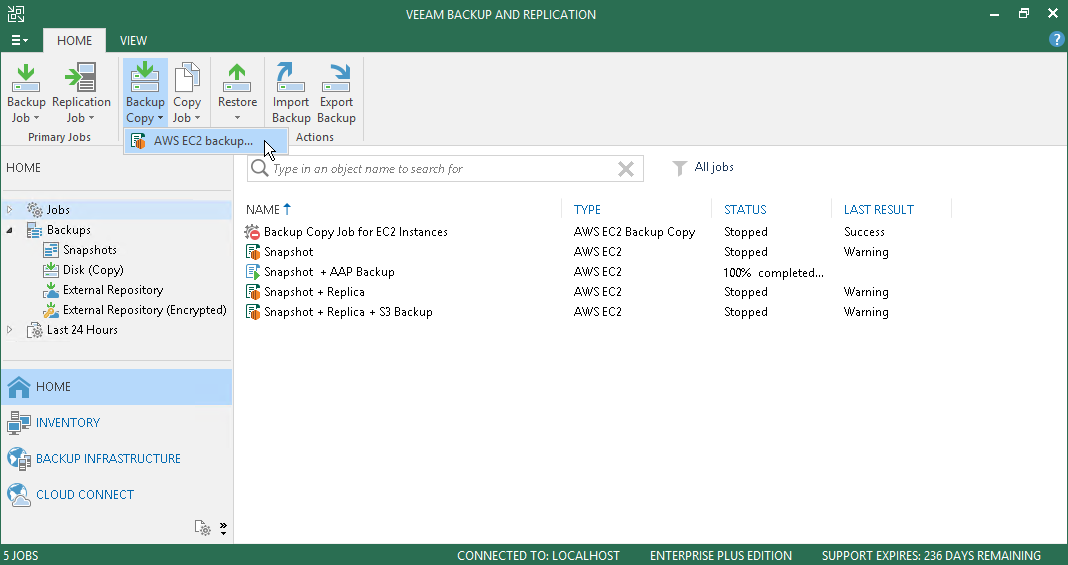Open the Copy Job dropdown arrow
1068x565 pixels.
pos(197,118)
